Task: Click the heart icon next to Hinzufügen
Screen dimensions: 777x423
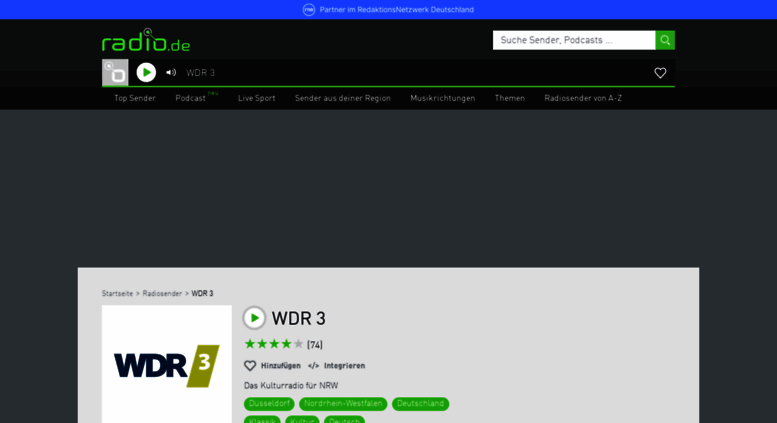Action: point(250,366)
